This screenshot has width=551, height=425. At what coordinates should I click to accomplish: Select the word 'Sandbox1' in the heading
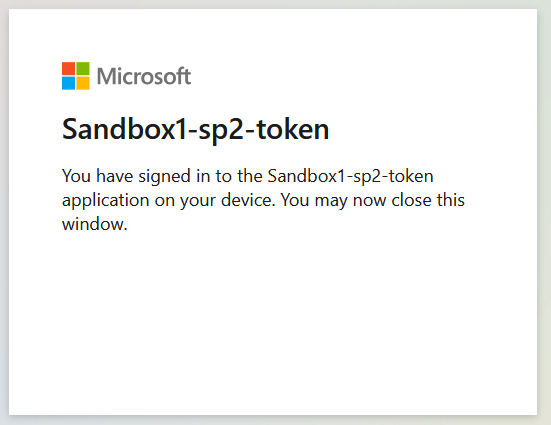124,129
